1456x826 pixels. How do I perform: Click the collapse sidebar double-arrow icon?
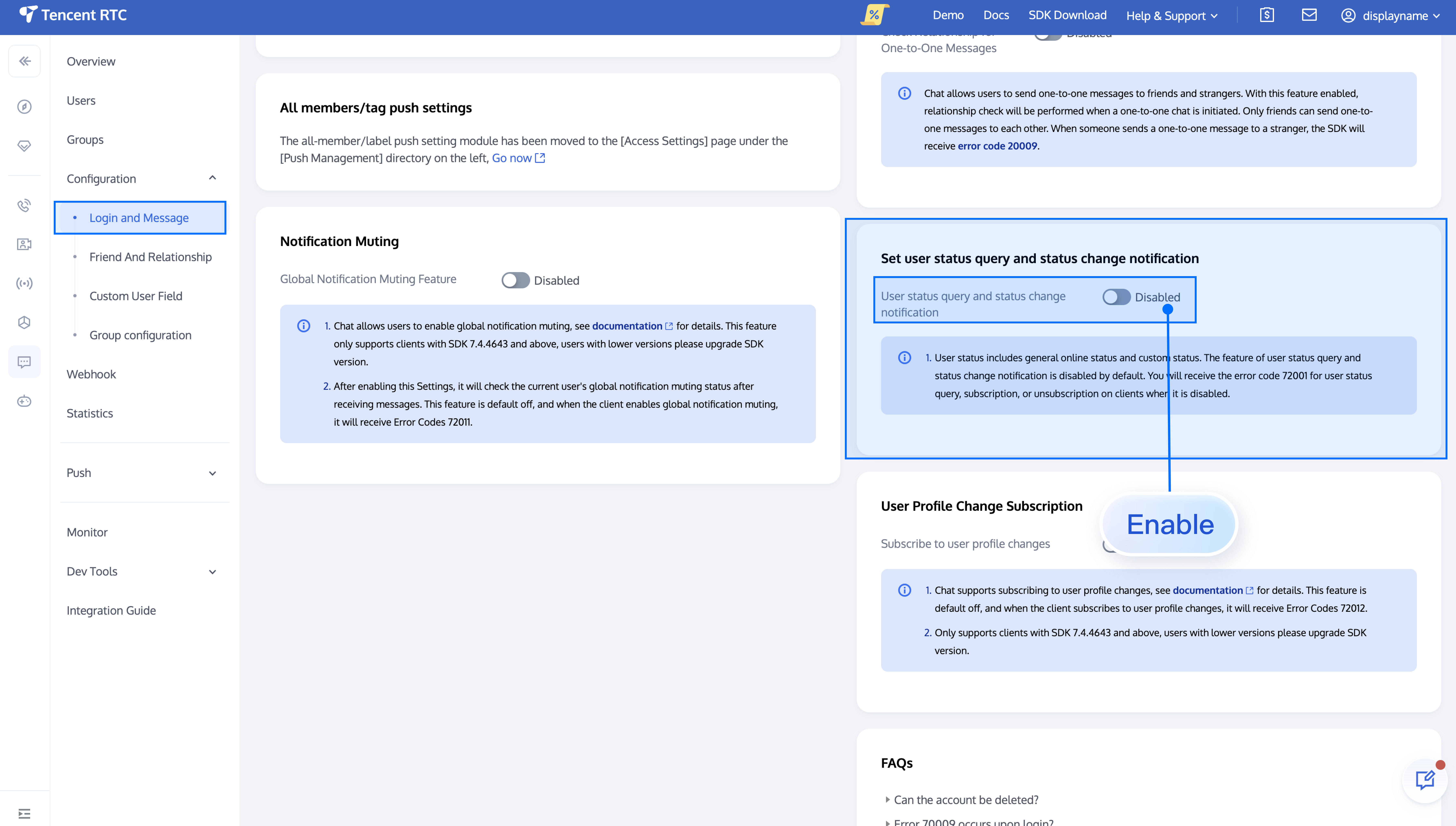click(x=24, y=61)
